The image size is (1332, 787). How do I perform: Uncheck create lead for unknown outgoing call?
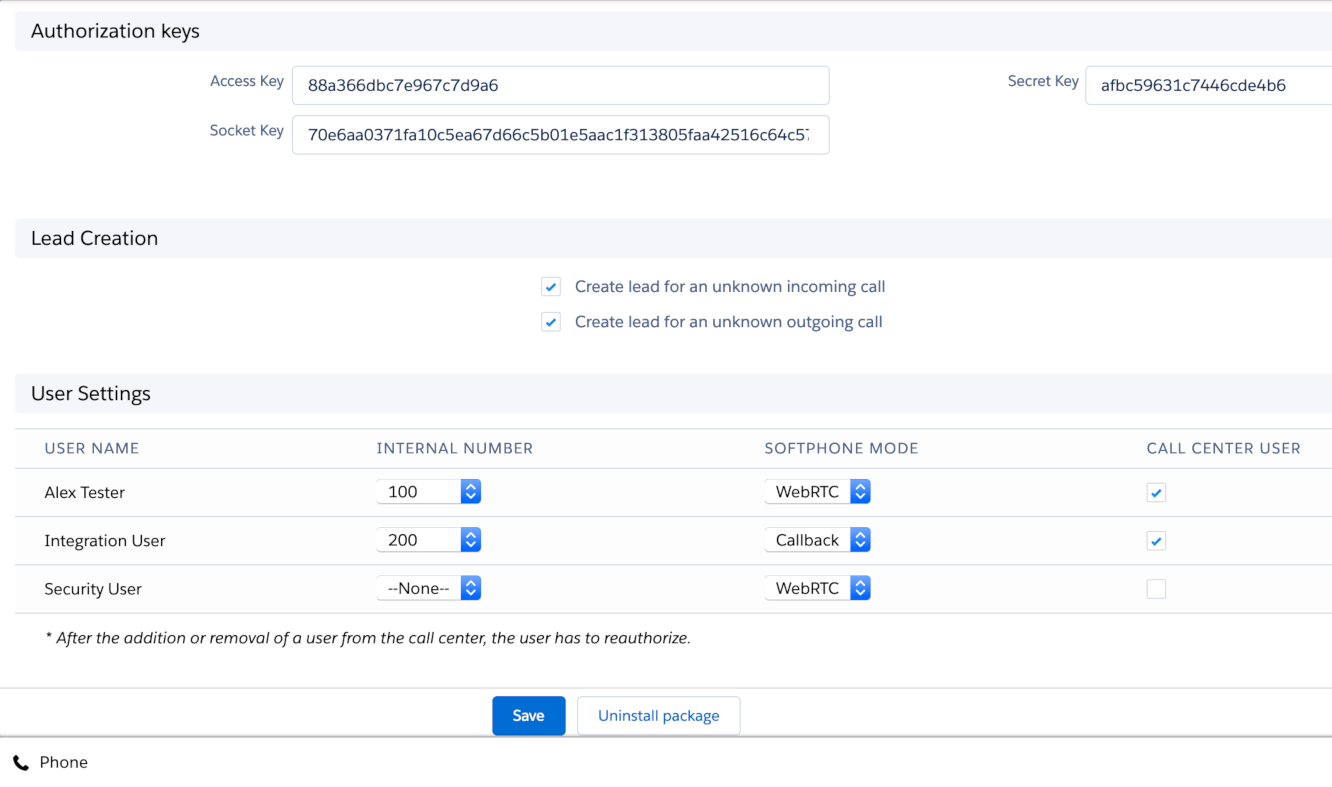(x=551, y=323)
